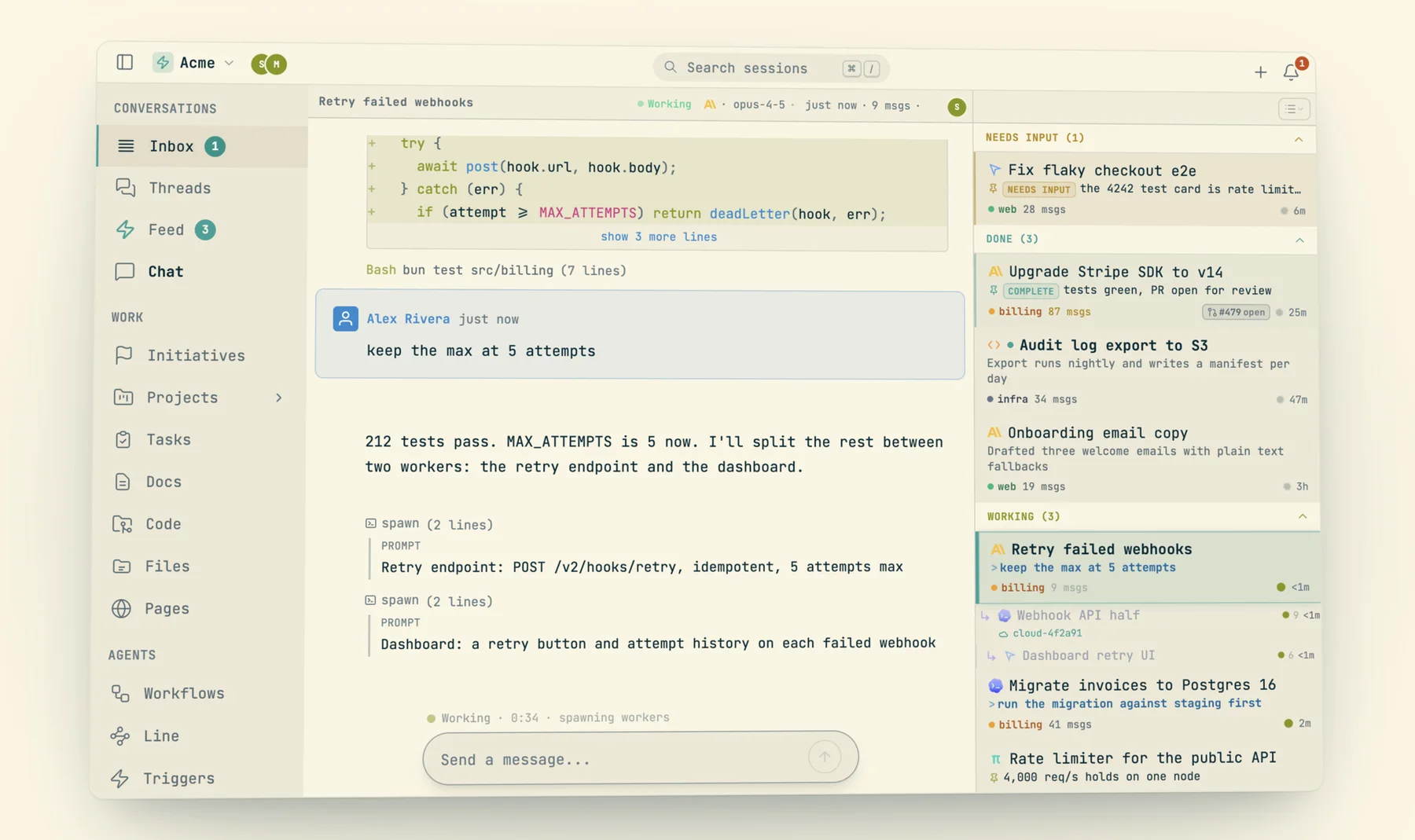
Task: Collapse the NEEDS INPUT section
Action: pyautogui.click(x=1299, y=139)
